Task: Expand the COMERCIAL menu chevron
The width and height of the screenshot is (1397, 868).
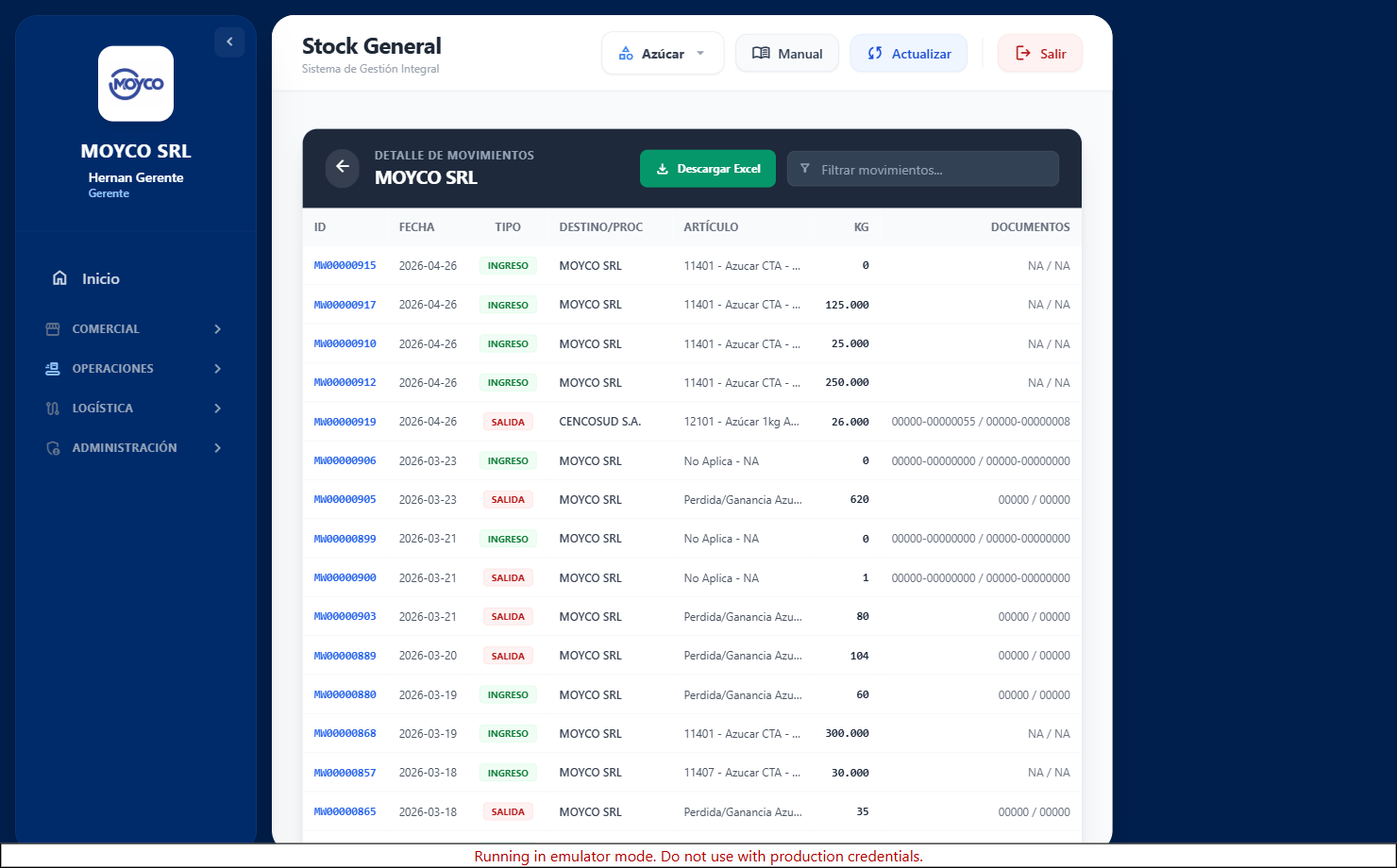Action: (x=218, y=329)
